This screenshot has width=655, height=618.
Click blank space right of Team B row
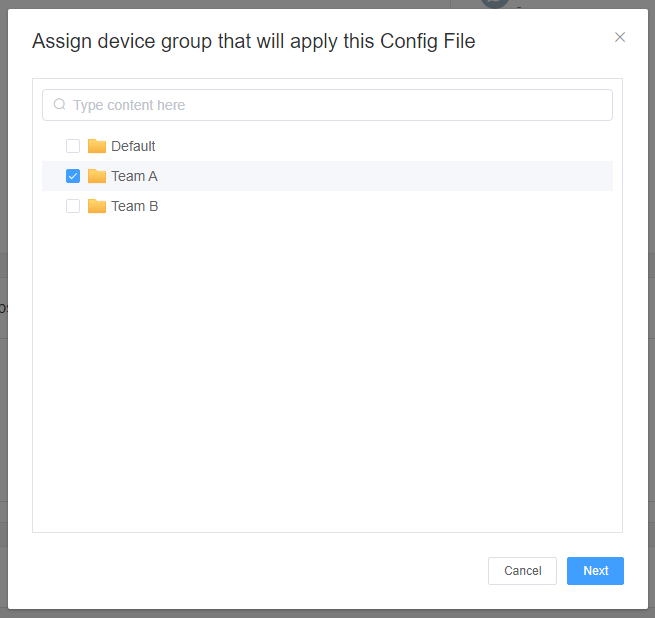tap(400, 206)
